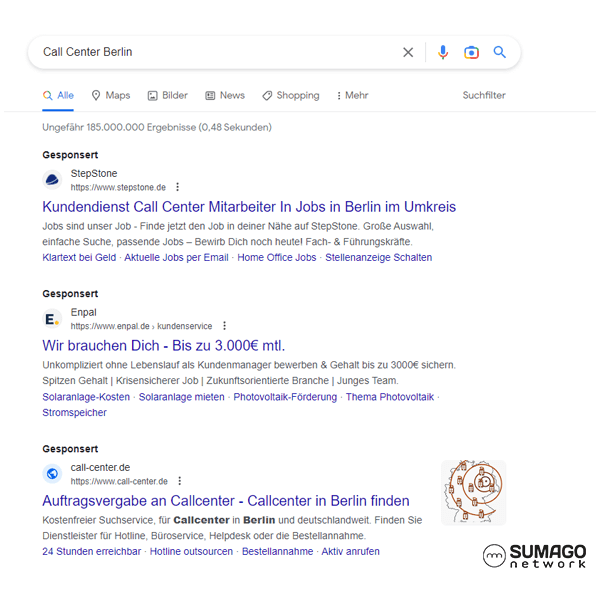Open Kundendienst Call Center Mitarbeiter Jobs headline
Viewport: 600px width, 600px height.
click(x=249, y=207)
